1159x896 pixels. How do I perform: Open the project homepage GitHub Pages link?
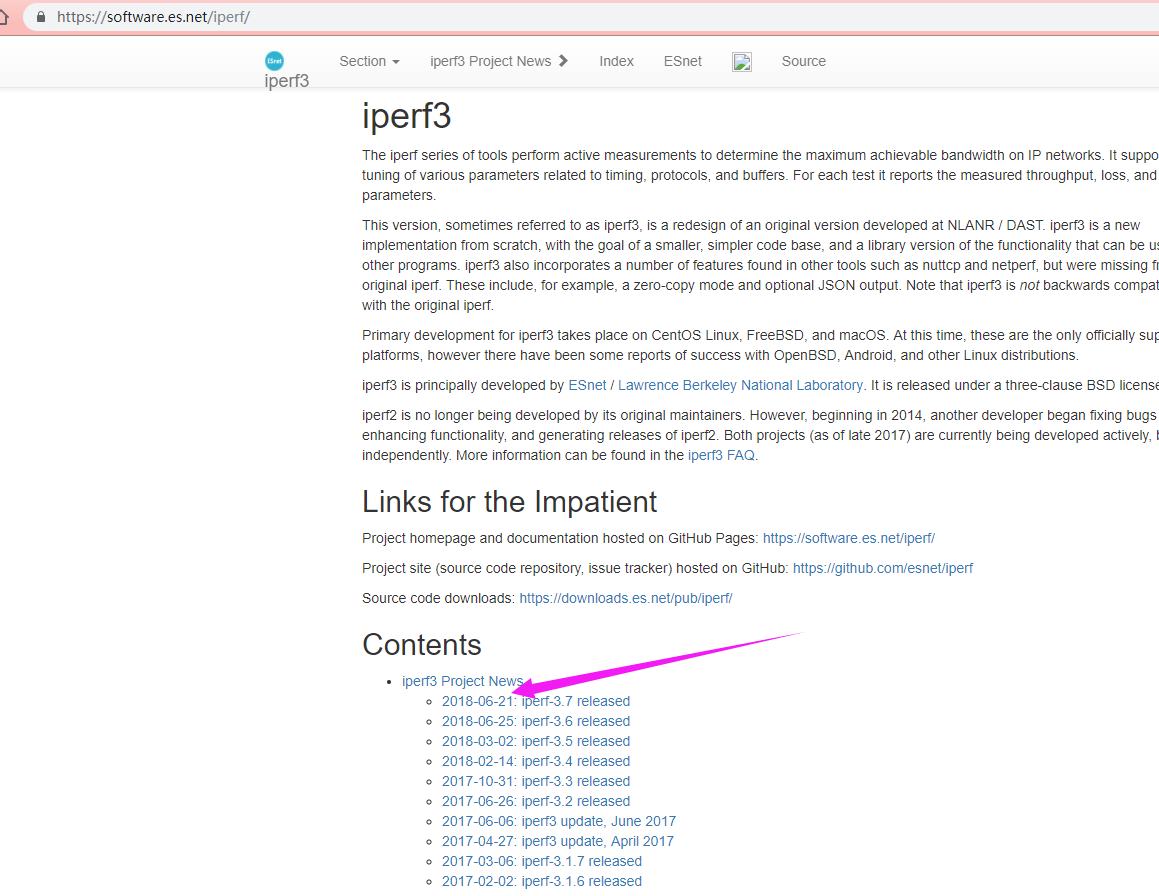tap(848, 538)
